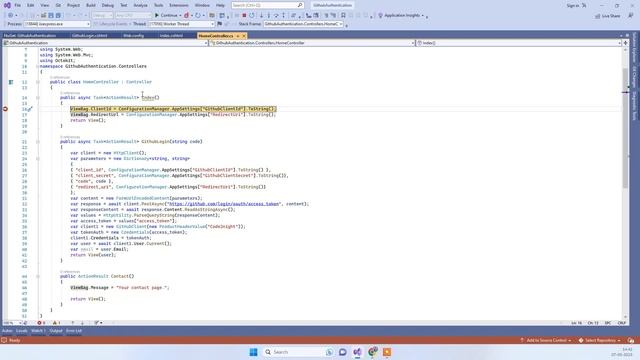Open the Build menu
The image size is (640, 360).
[x=91, y=5]
